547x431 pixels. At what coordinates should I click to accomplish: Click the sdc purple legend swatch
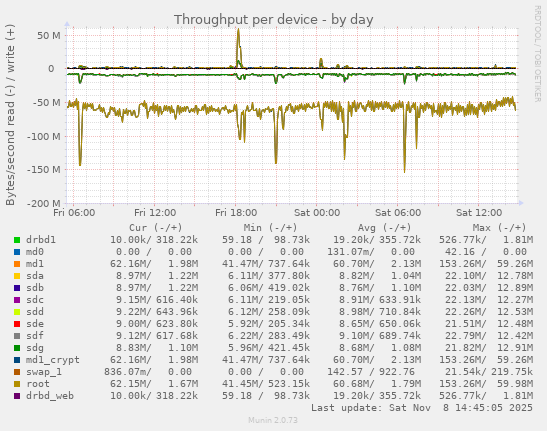[17, 300]
